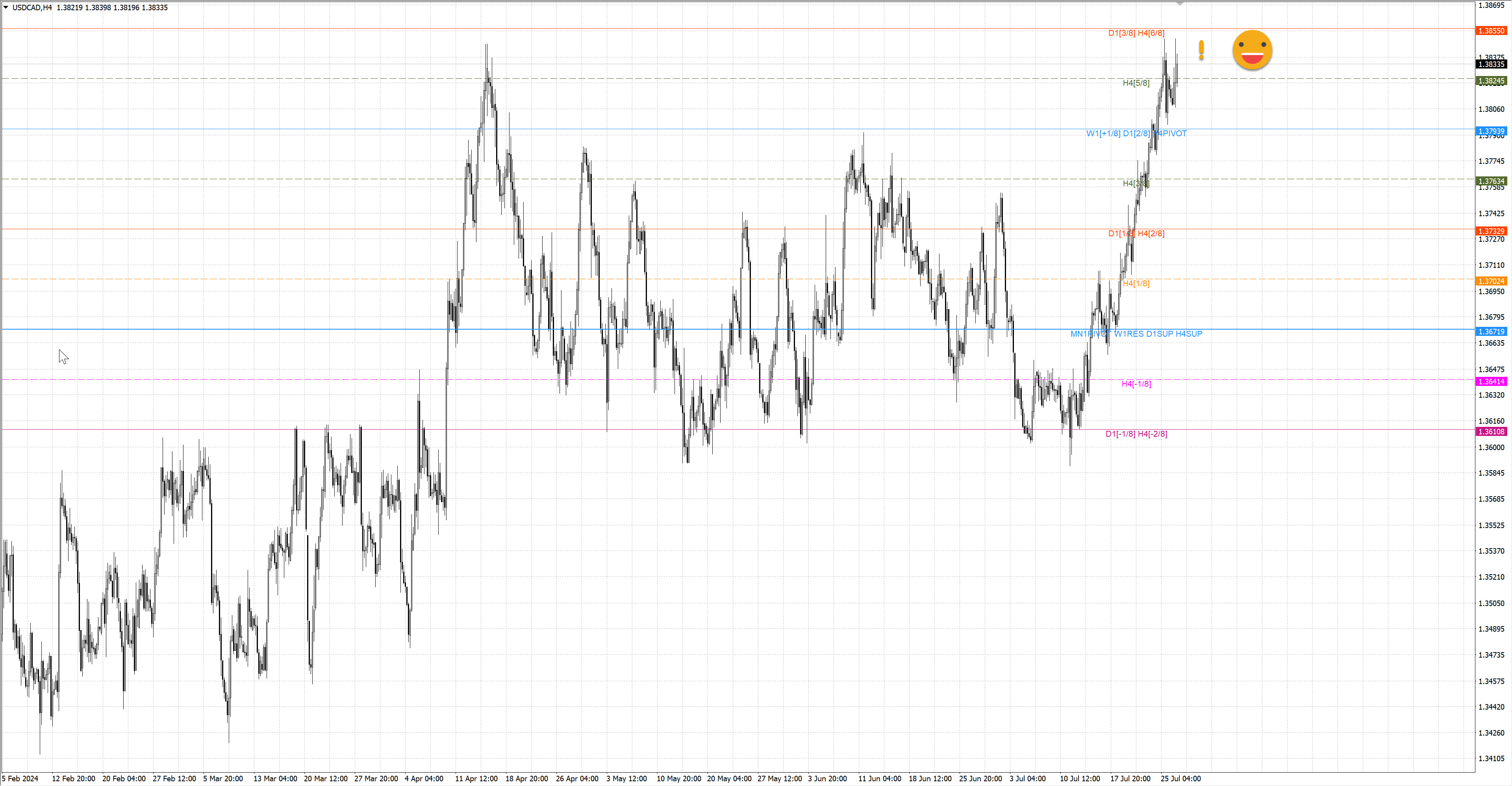Click the orange 1.37024 price tag
The width and height of the screenshot is (1512, 786).
[1491, 281]
